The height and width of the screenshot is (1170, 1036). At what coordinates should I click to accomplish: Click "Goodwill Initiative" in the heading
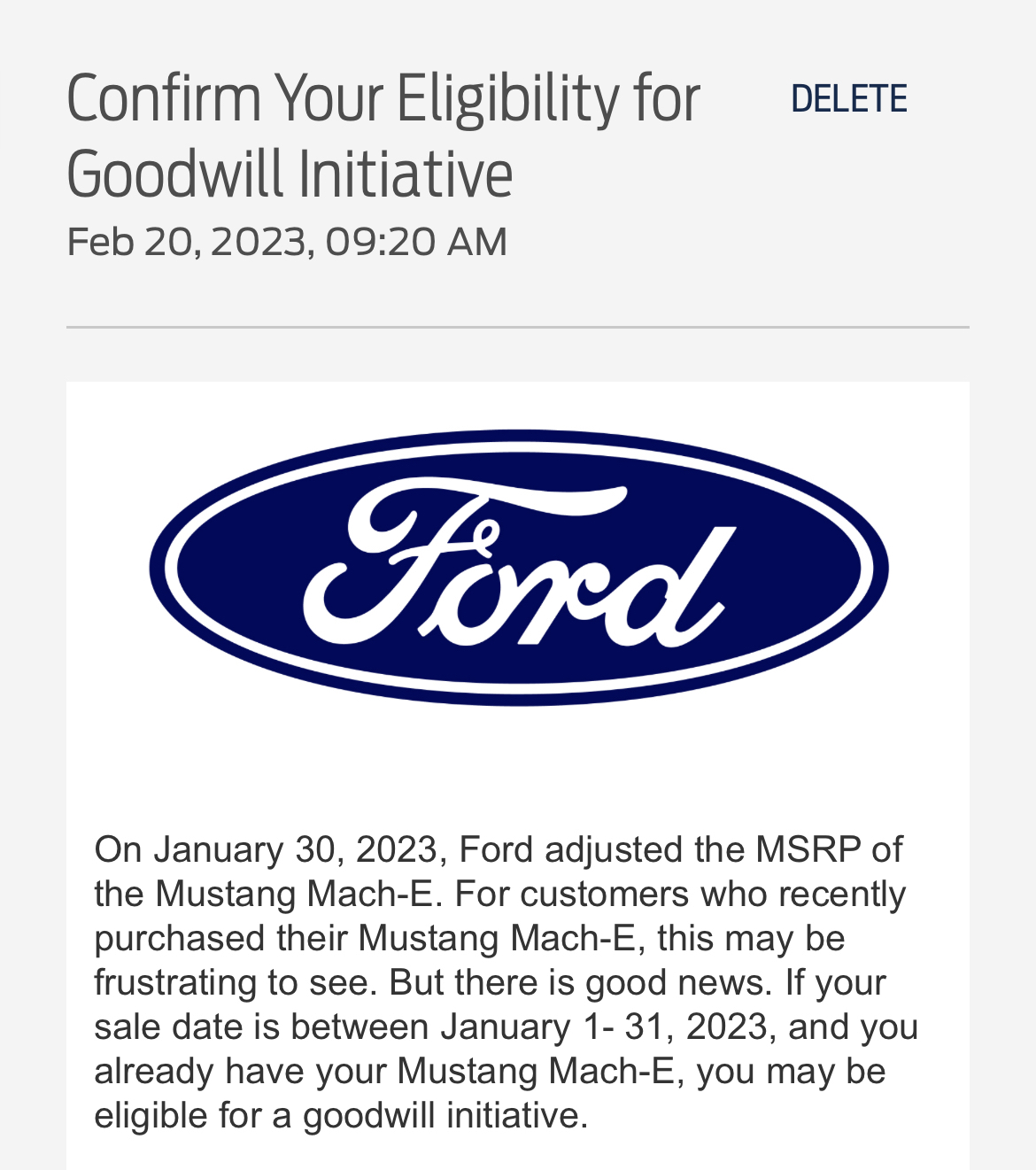click(290, 174)
